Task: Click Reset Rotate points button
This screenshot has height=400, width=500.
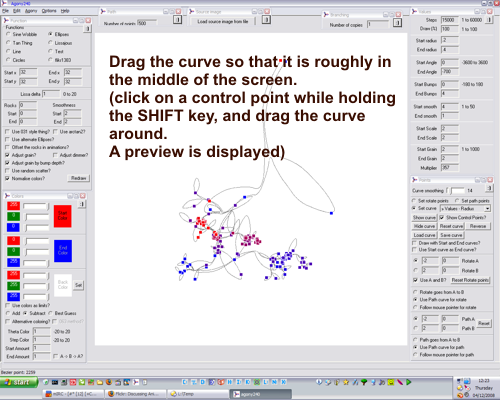Action: coord(470,280)
